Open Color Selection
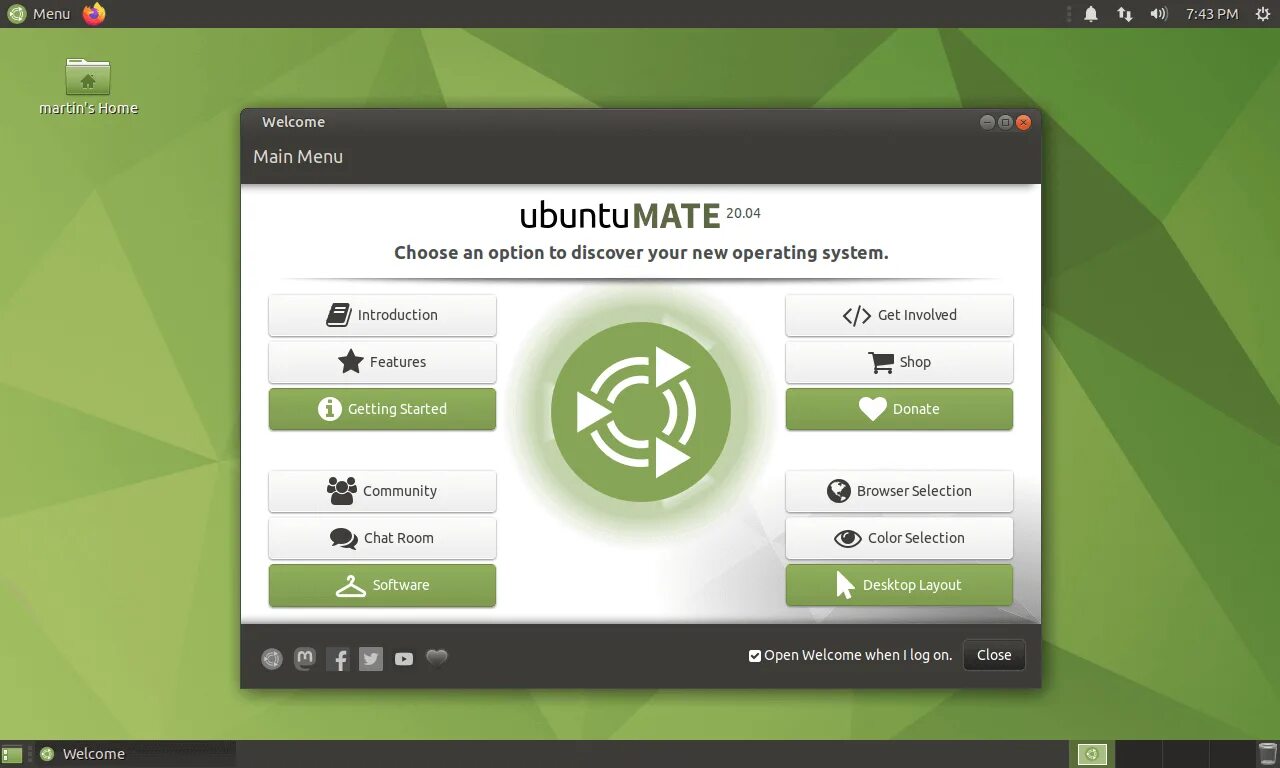This screenshot has height=768, width=1280. (x=899, y=538)
